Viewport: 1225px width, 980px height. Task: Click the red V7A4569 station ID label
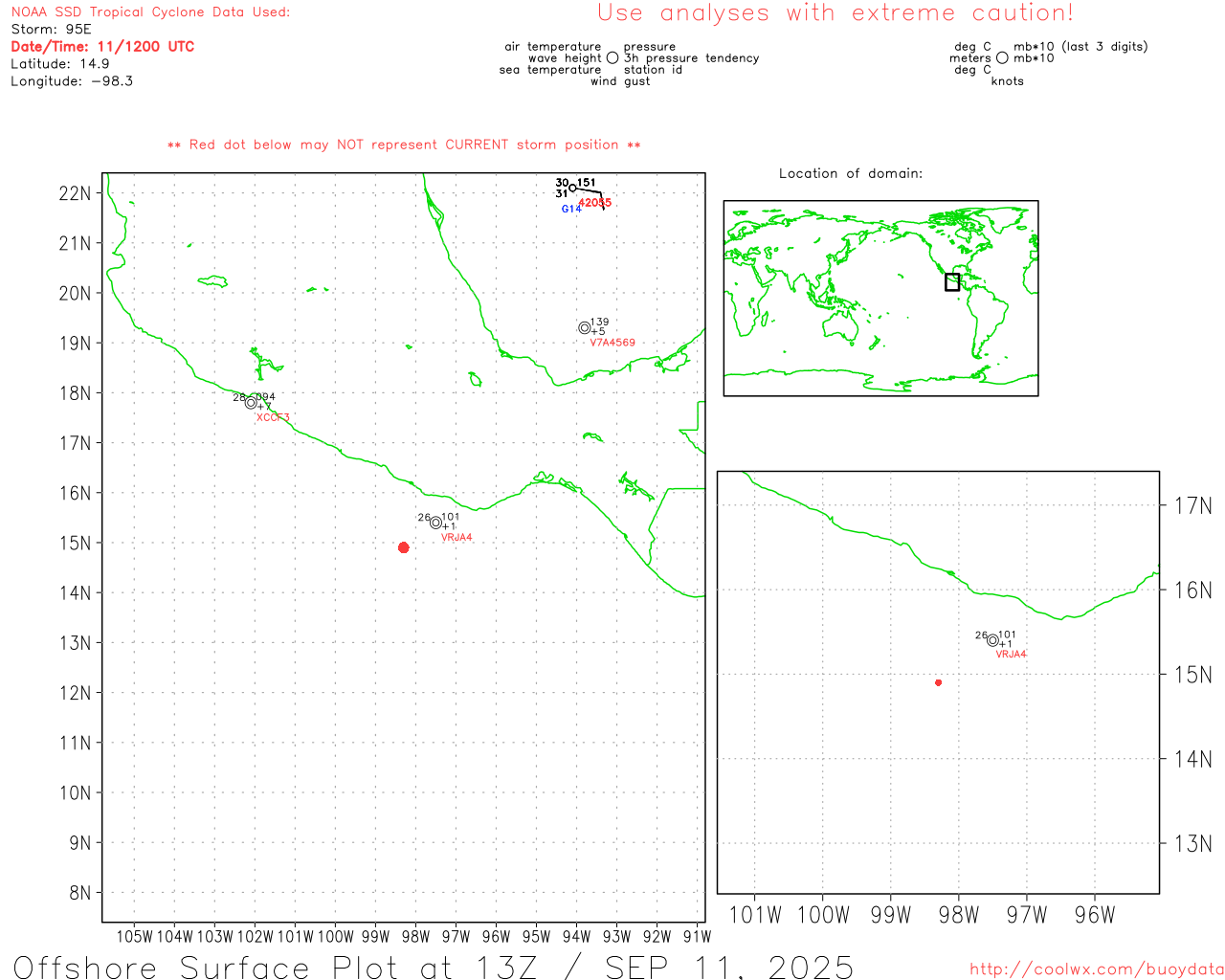[x=612, y=343]
